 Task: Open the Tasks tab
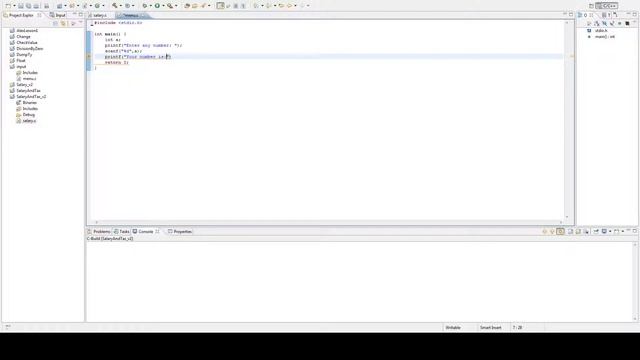point(122,231)
